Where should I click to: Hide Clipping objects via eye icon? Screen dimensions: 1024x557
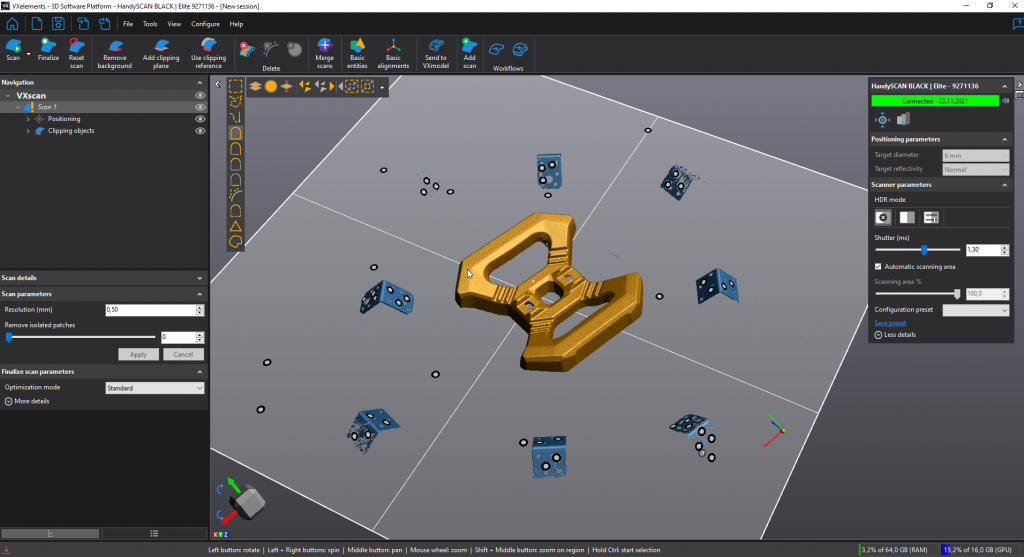click(200, 131)
